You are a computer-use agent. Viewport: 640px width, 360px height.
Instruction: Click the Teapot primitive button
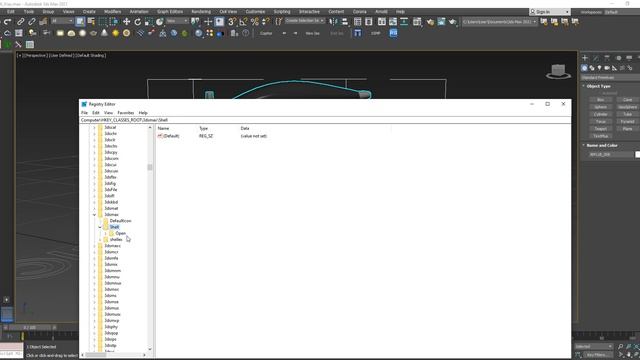coord(600,129)
